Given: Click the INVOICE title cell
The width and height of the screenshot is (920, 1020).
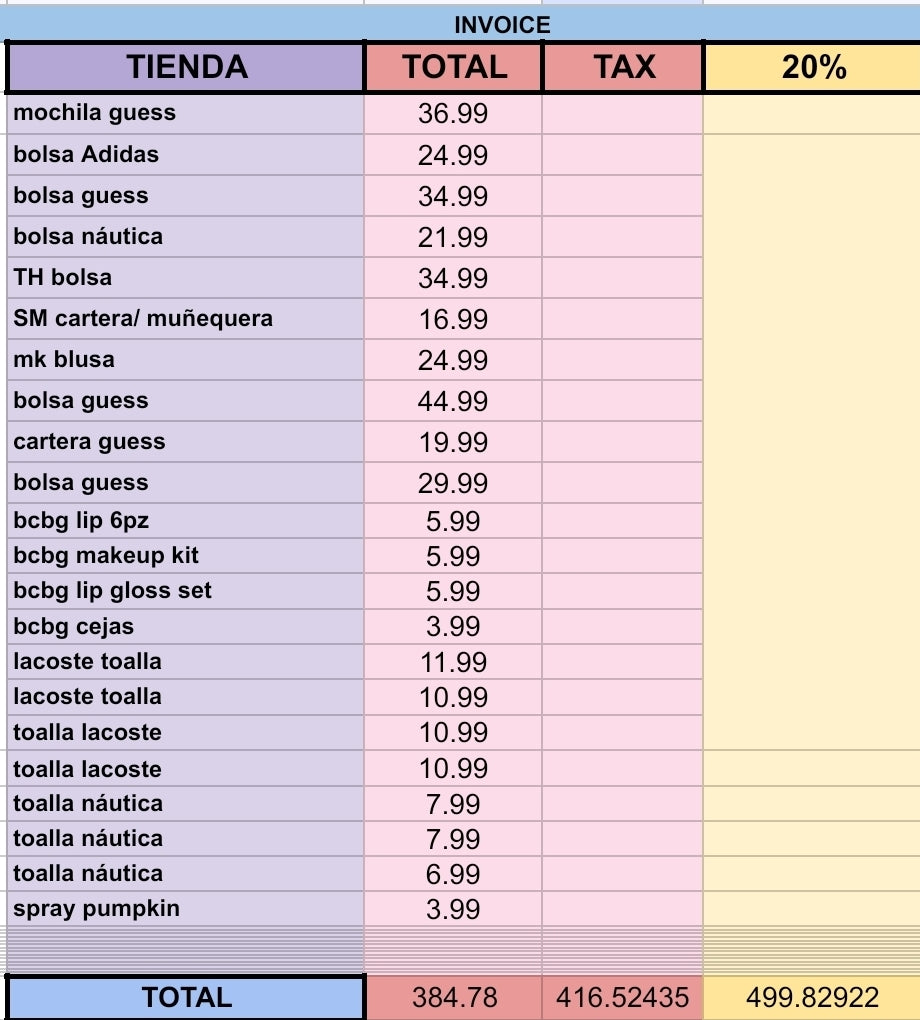Looking at the screenshot, I should pyautogui.click(x=502, y=25).
